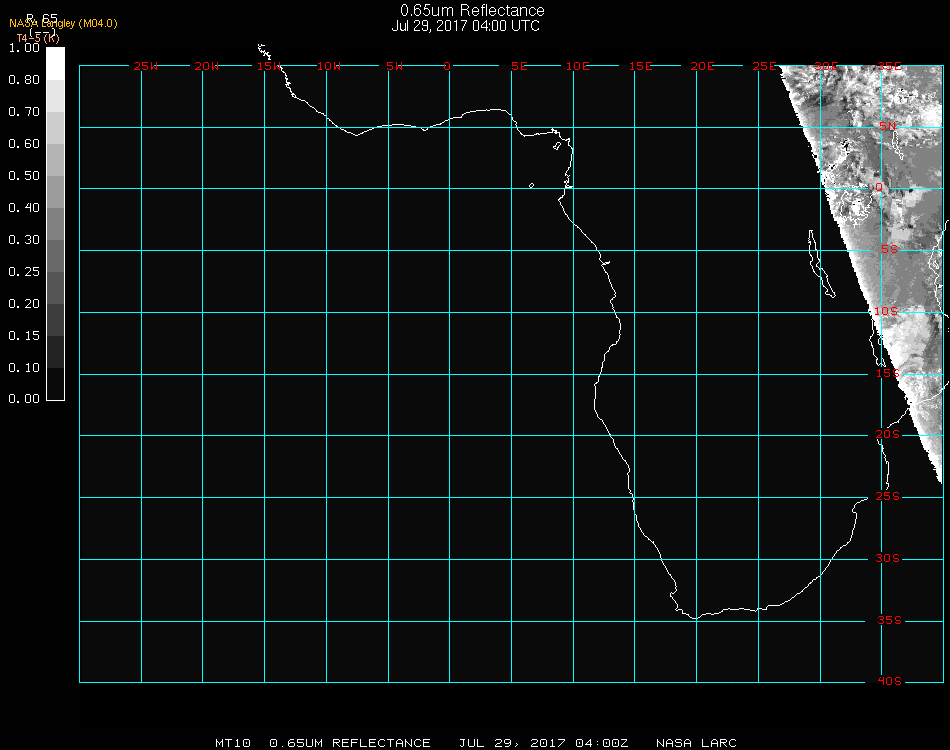Click the 0.15 colorbar label
950x750 pixels.
click(x=24, y=336)
